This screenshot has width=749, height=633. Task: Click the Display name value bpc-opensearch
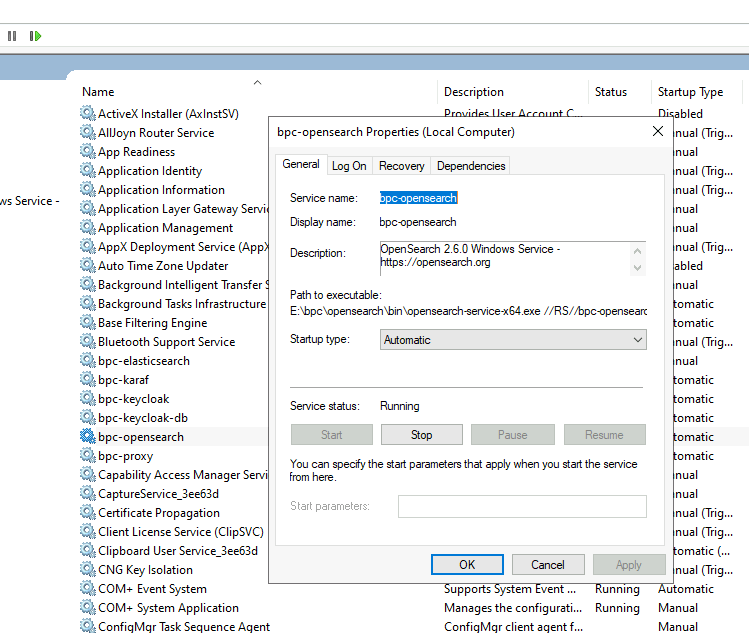[x=418, y=222]
